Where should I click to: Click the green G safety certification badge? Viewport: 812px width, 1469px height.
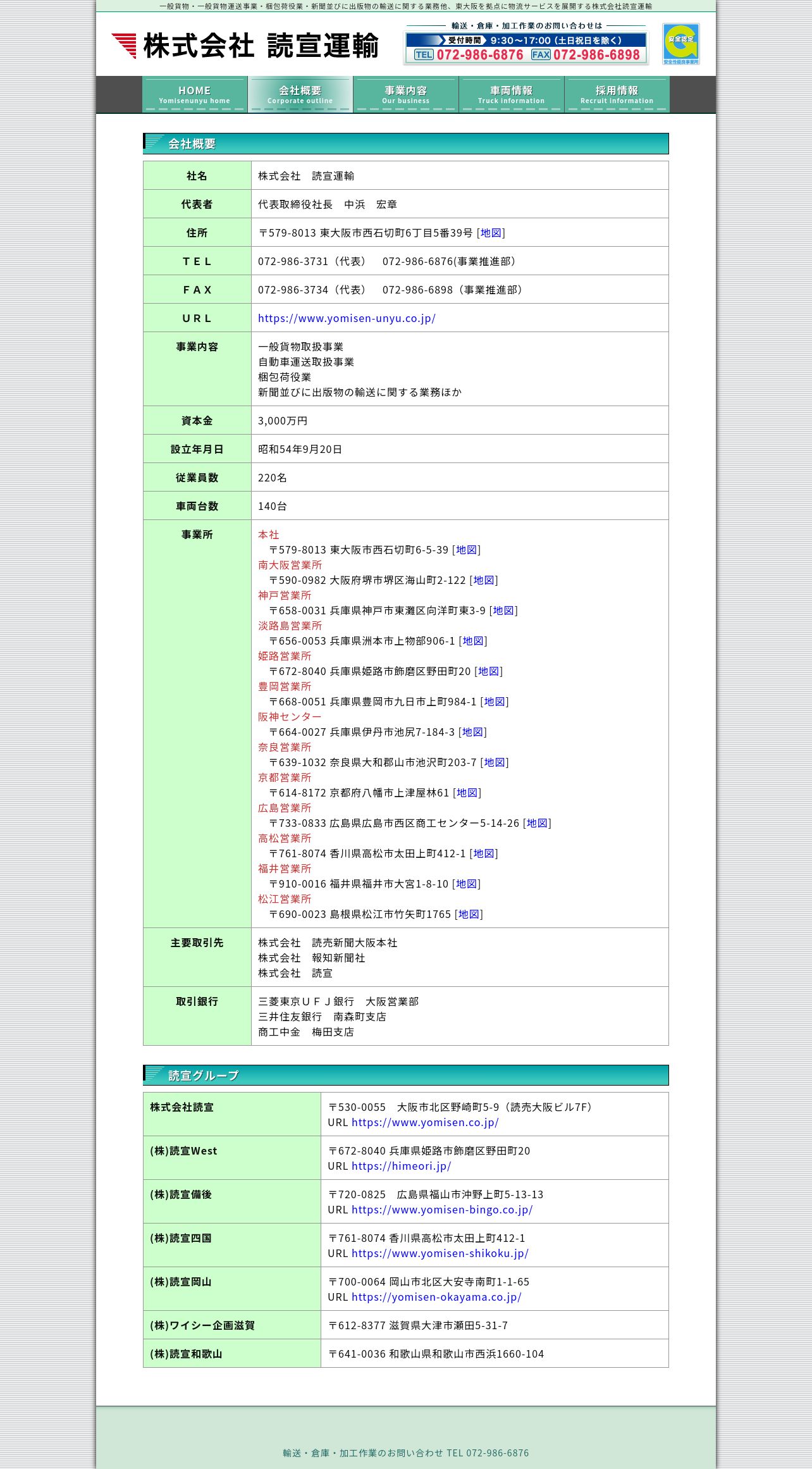coord(680,44)
